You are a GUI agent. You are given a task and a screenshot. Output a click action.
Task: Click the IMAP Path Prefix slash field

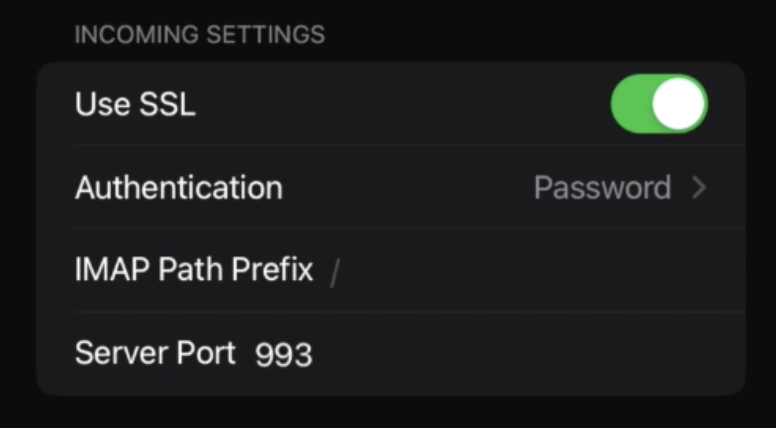[x=335, y=273]
